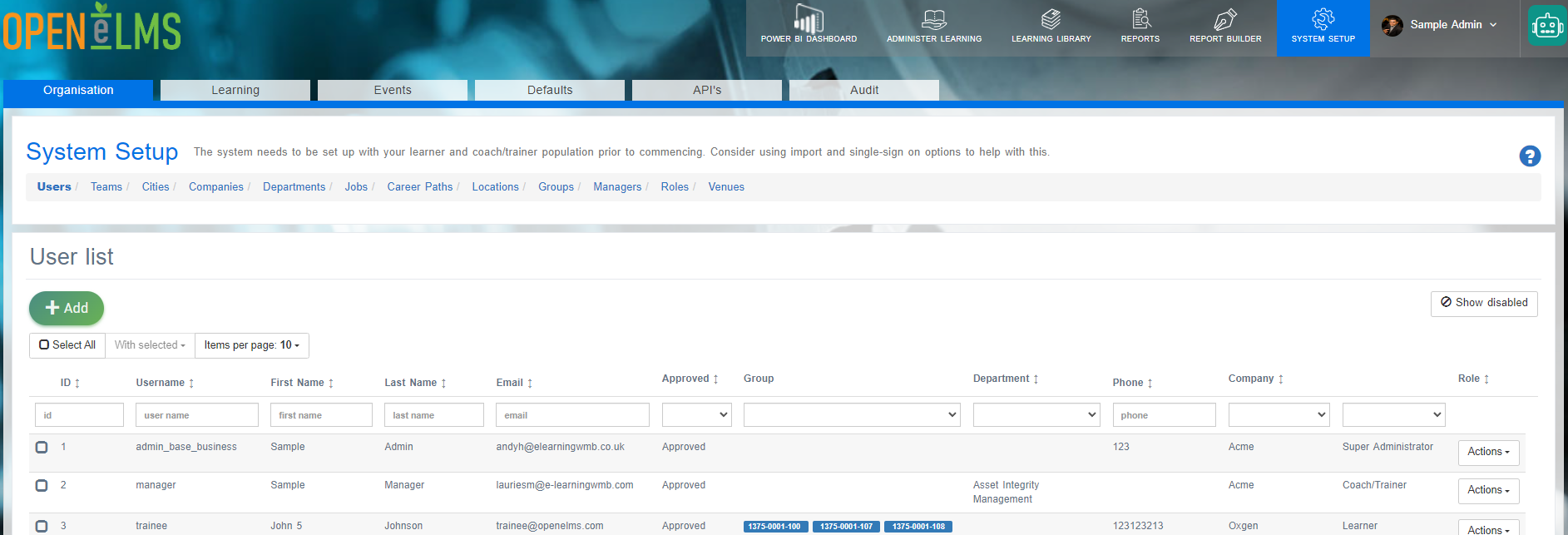The image size is (1568, 535).
Task: Open the Report Builder icon
Action: coord(1225,19)
